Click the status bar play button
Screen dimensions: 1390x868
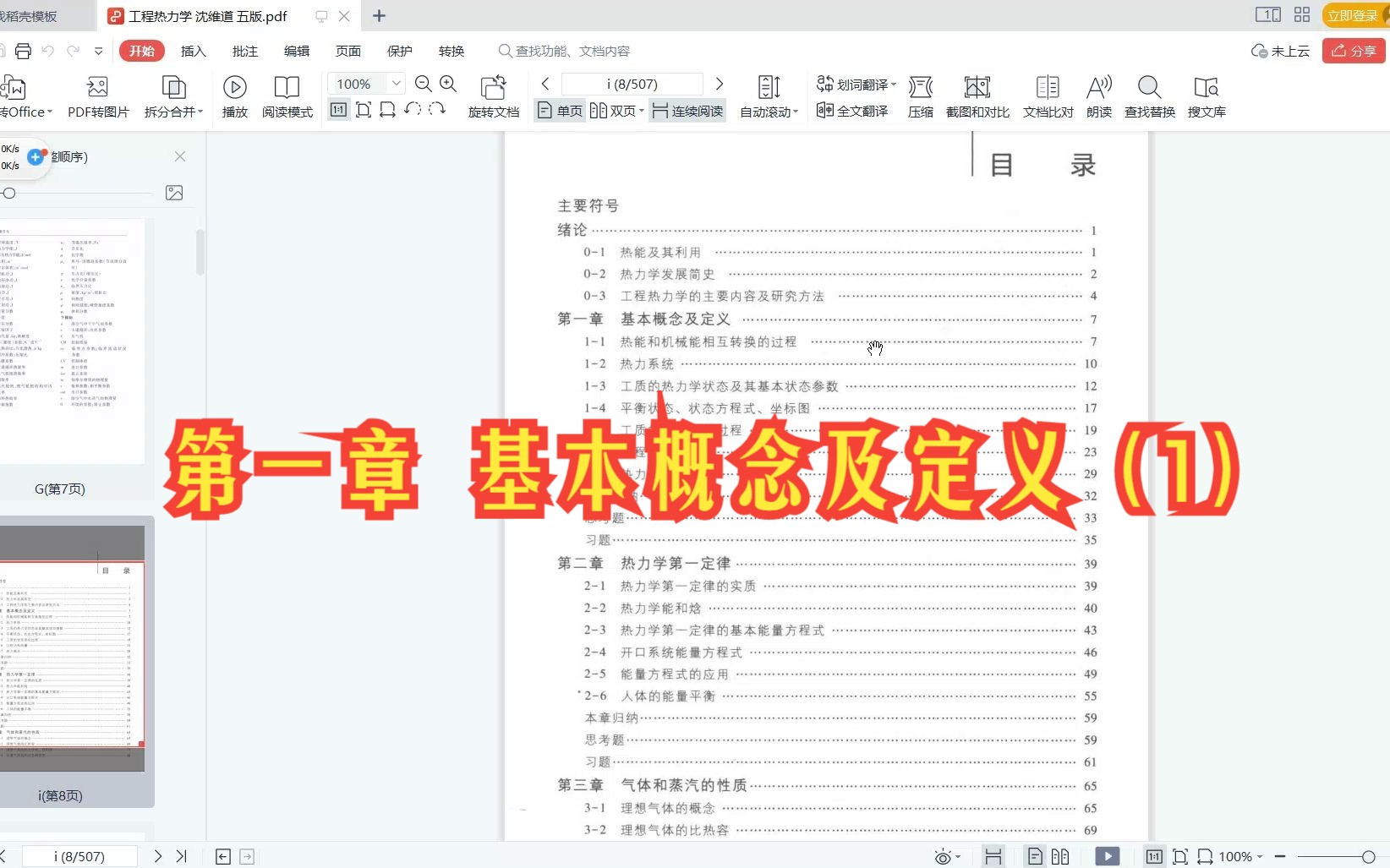coord(1107,856)
